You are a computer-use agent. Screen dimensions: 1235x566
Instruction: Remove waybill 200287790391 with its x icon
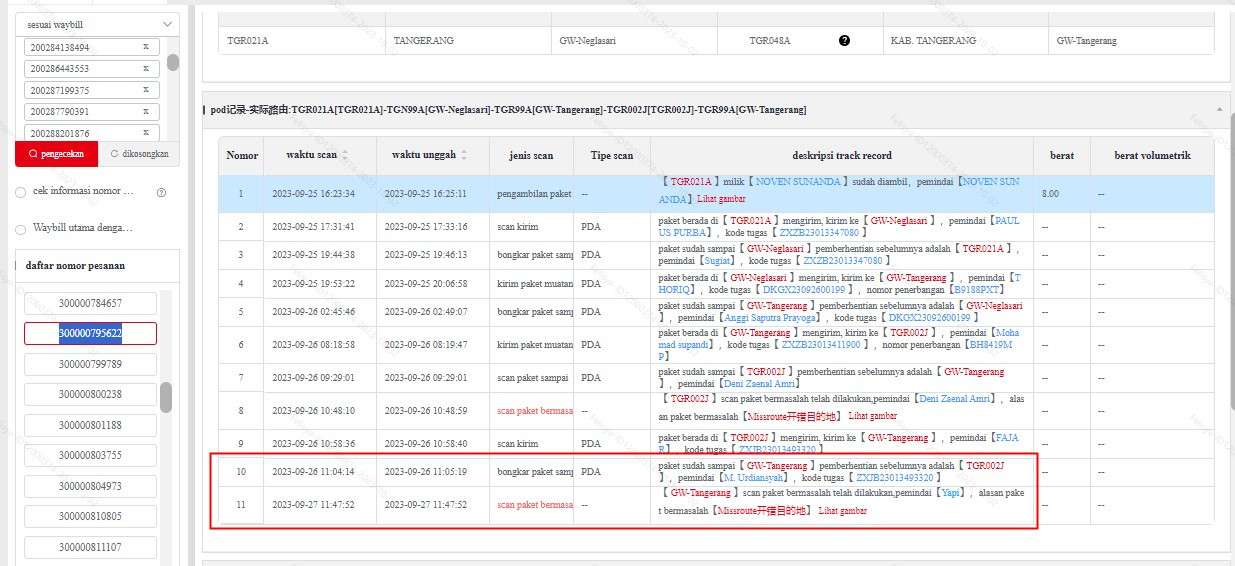146,112
